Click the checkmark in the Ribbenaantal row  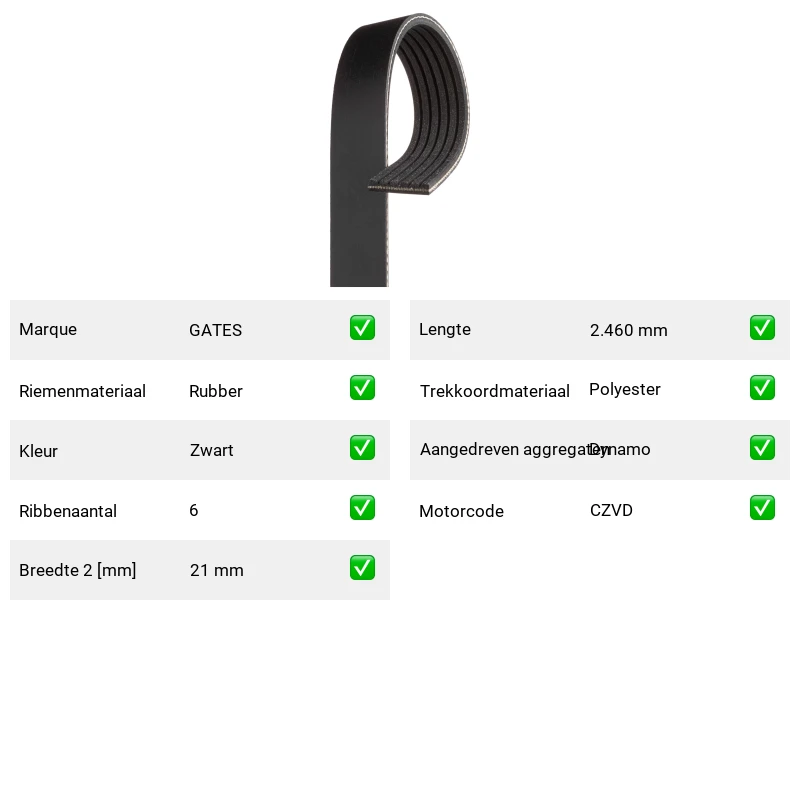coord(362,508)
